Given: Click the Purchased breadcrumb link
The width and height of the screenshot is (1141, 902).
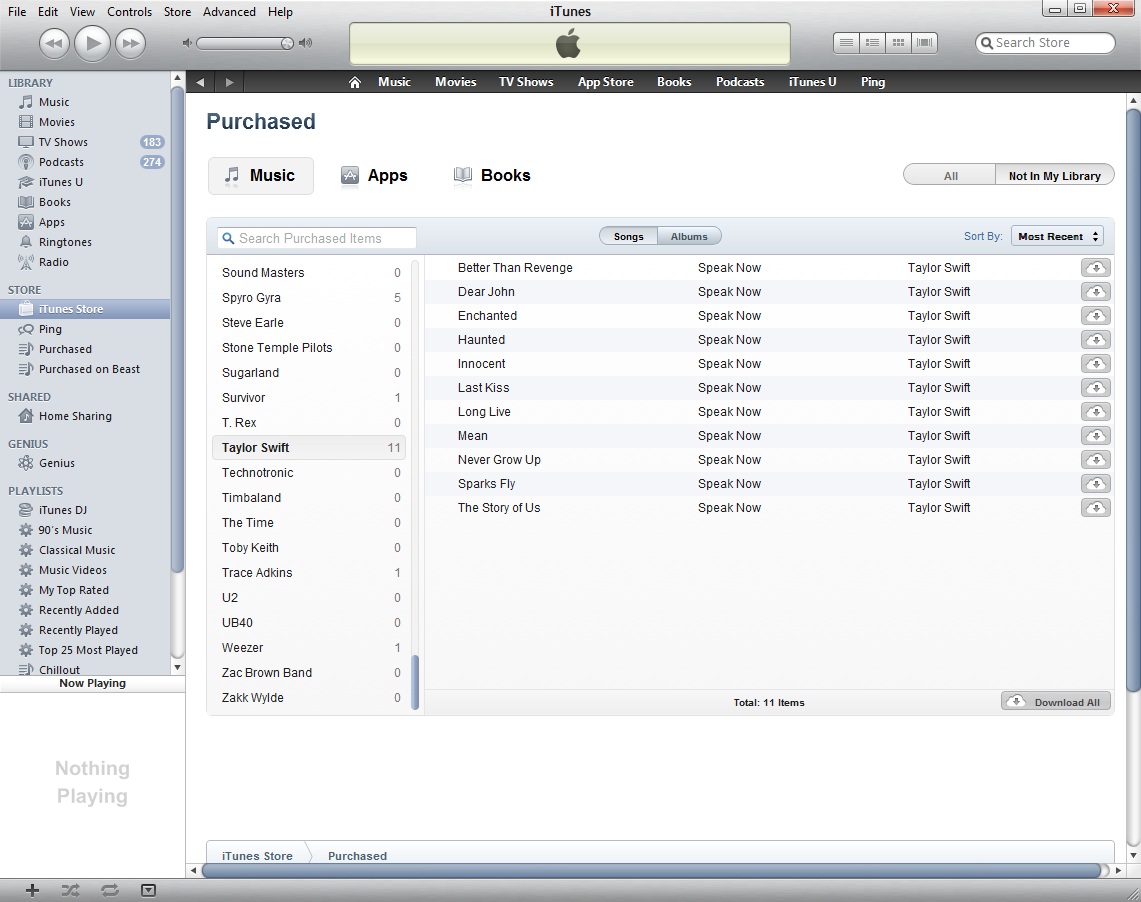Looking at the screenshot, I should (357, 855).
